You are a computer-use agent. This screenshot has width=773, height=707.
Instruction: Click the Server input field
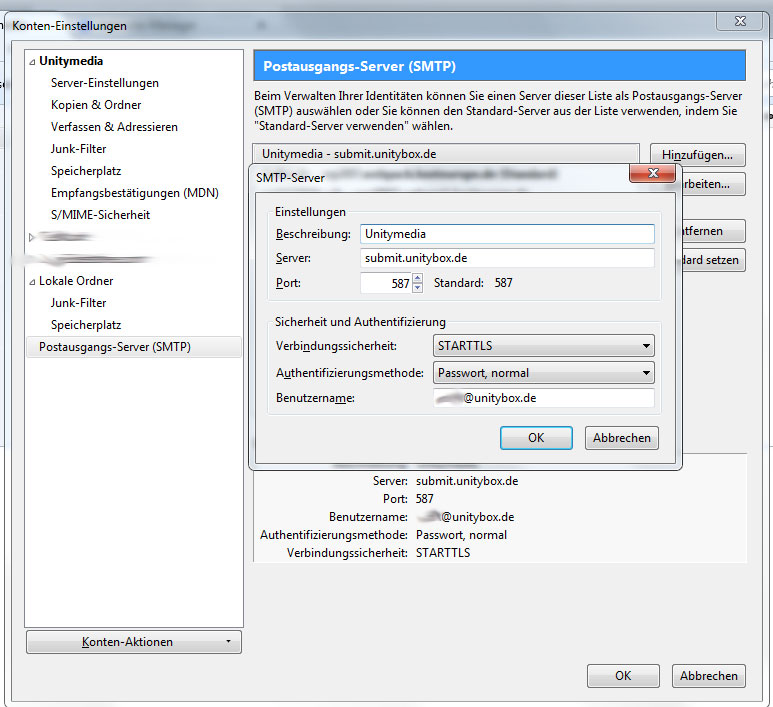(x=507, y=258)
